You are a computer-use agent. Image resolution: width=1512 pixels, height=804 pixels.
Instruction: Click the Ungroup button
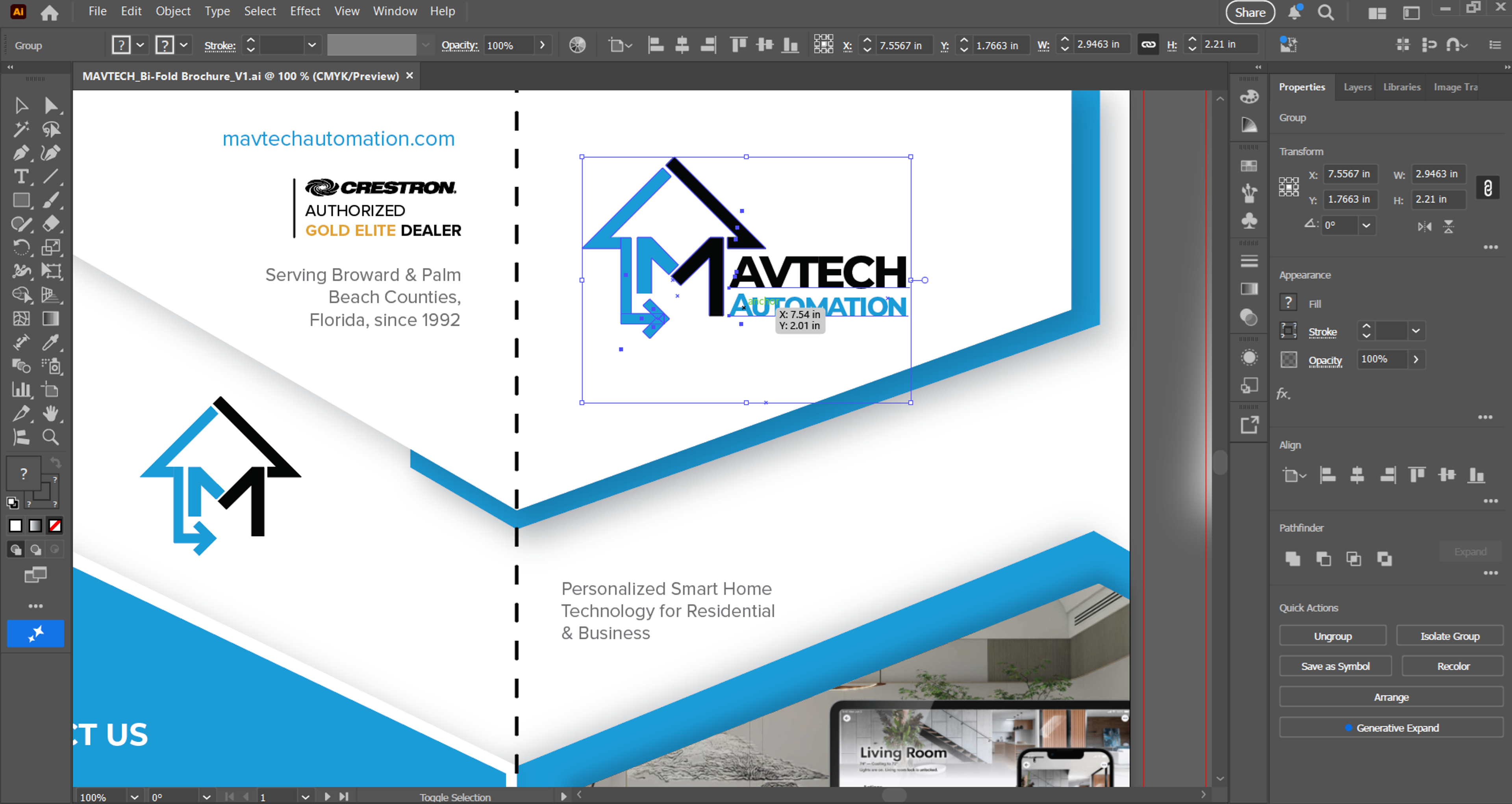point(1332,636)
